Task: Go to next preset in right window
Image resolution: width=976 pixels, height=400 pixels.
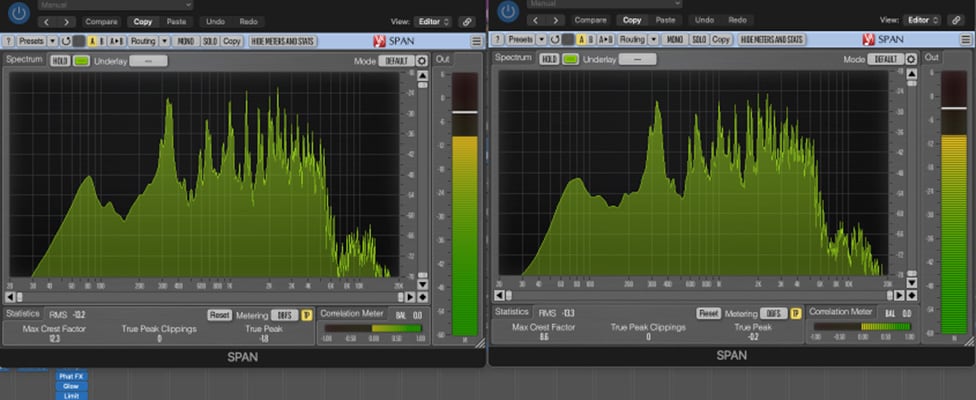Action: click(556, 20)
